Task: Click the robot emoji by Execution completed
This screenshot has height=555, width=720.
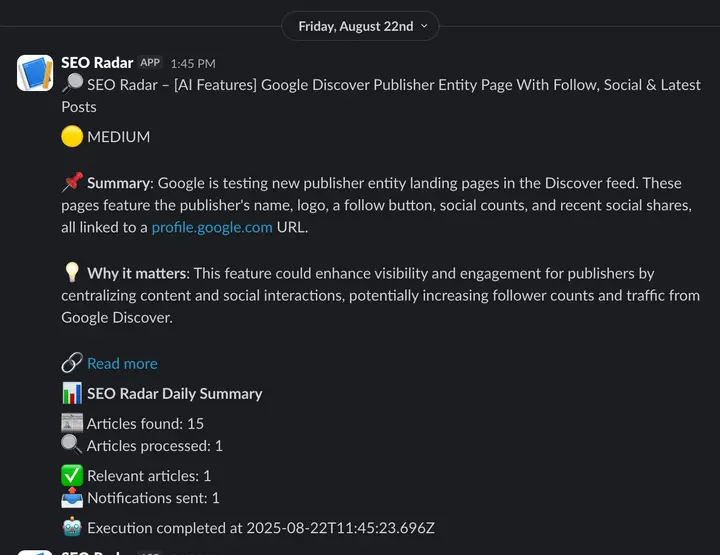Action: 72,527
